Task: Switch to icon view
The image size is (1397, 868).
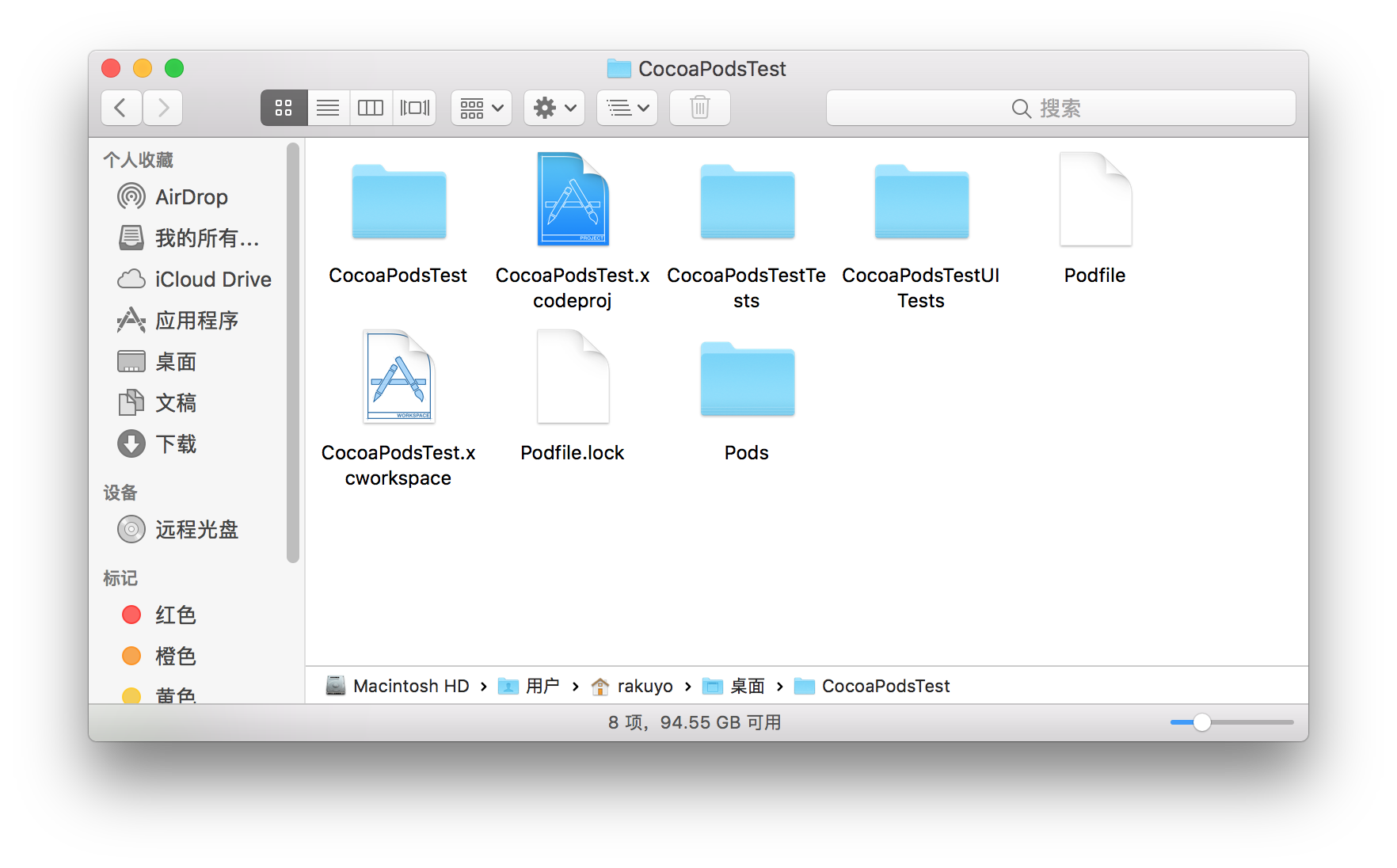Action: coord(284,108)
